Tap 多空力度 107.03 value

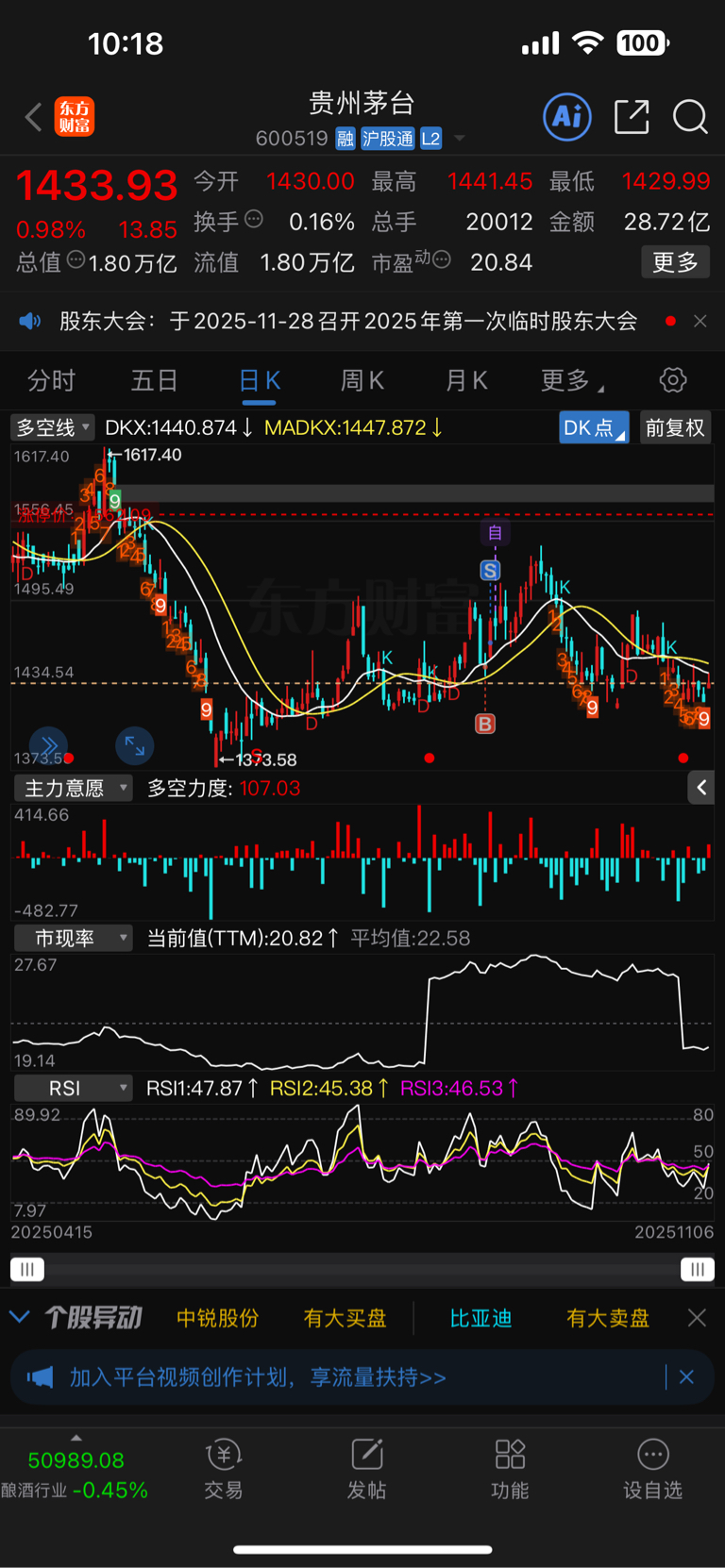(270, 788)
